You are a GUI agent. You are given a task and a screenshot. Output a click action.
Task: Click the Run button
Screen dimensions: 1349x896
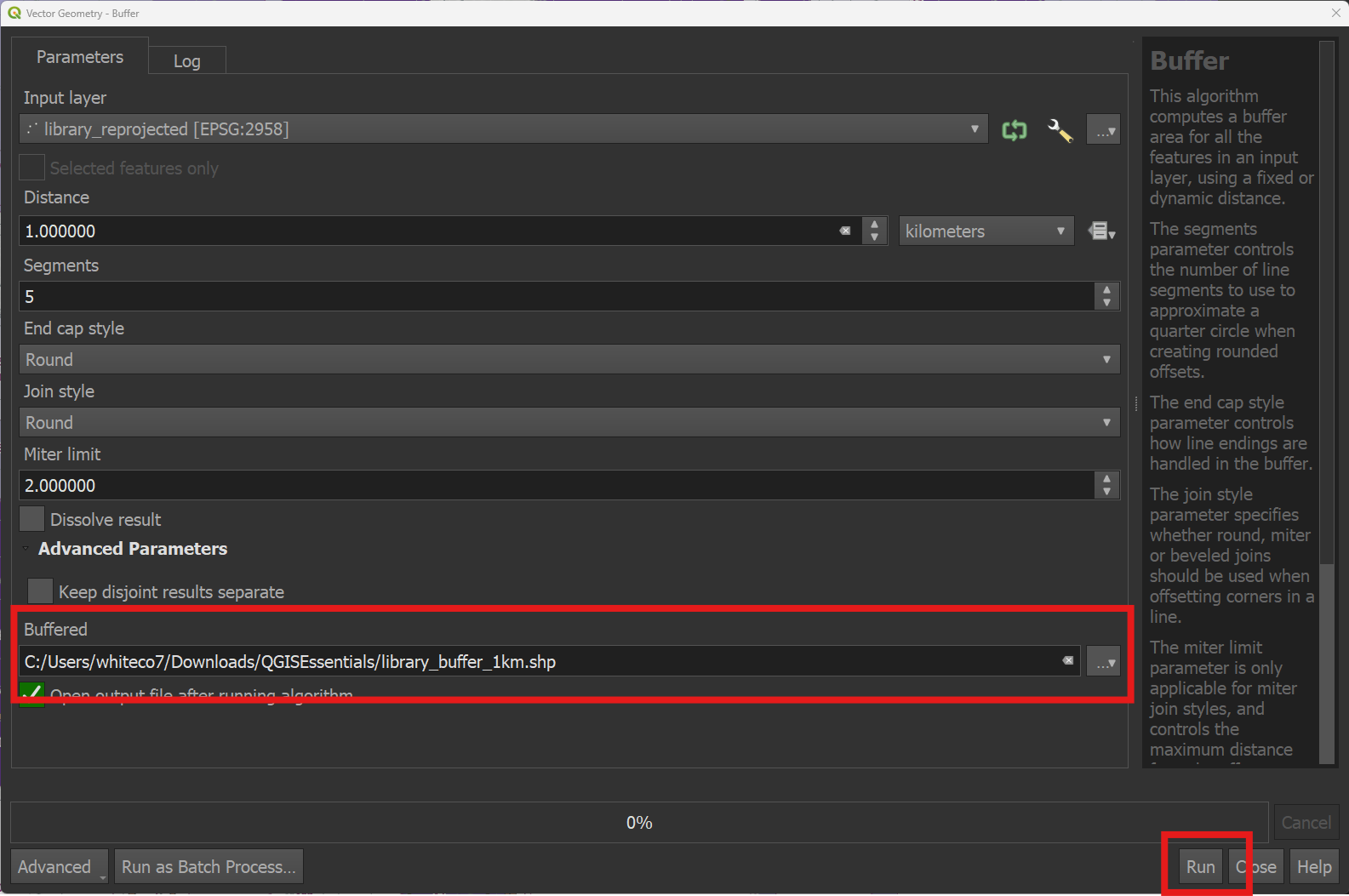1200,866
